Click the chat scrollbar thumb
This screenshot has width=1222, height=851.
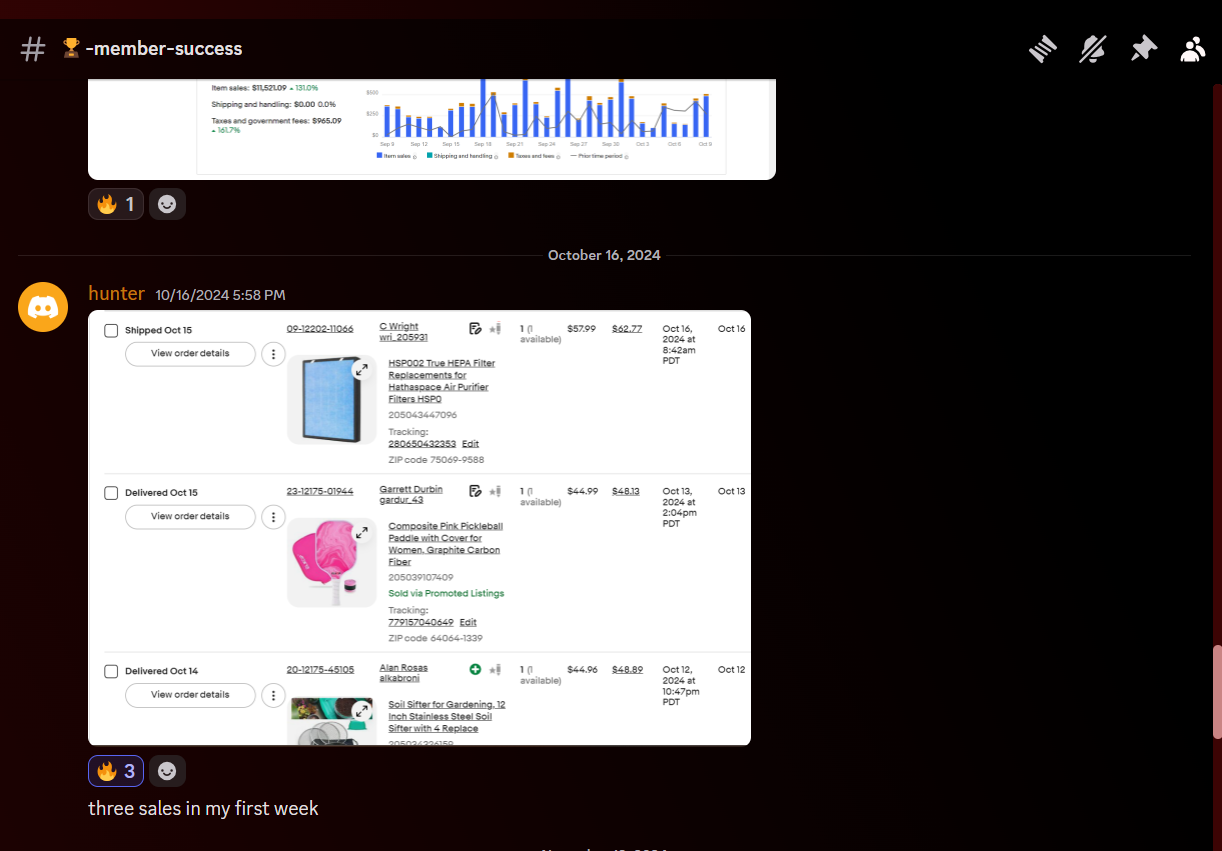(1216, 692)
